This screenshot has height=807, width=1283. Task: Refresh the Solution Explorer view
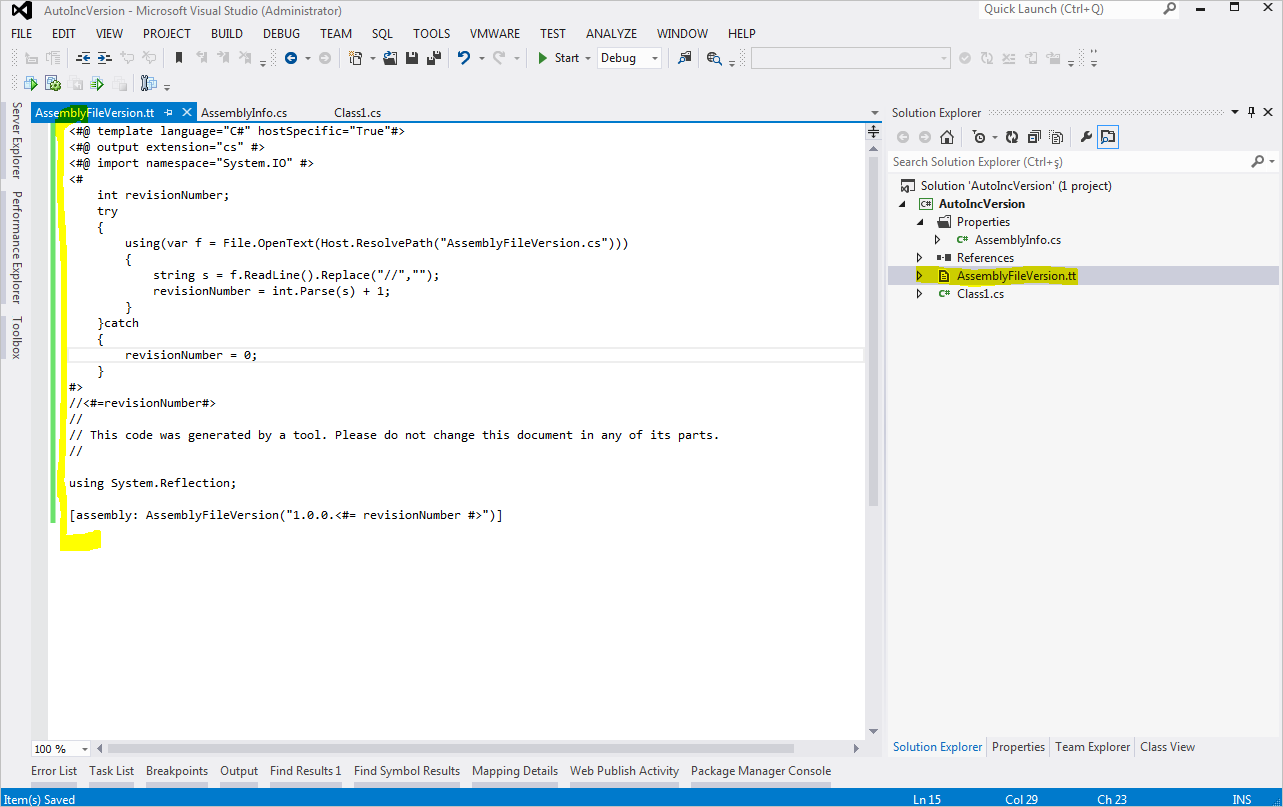[1011, 137]
